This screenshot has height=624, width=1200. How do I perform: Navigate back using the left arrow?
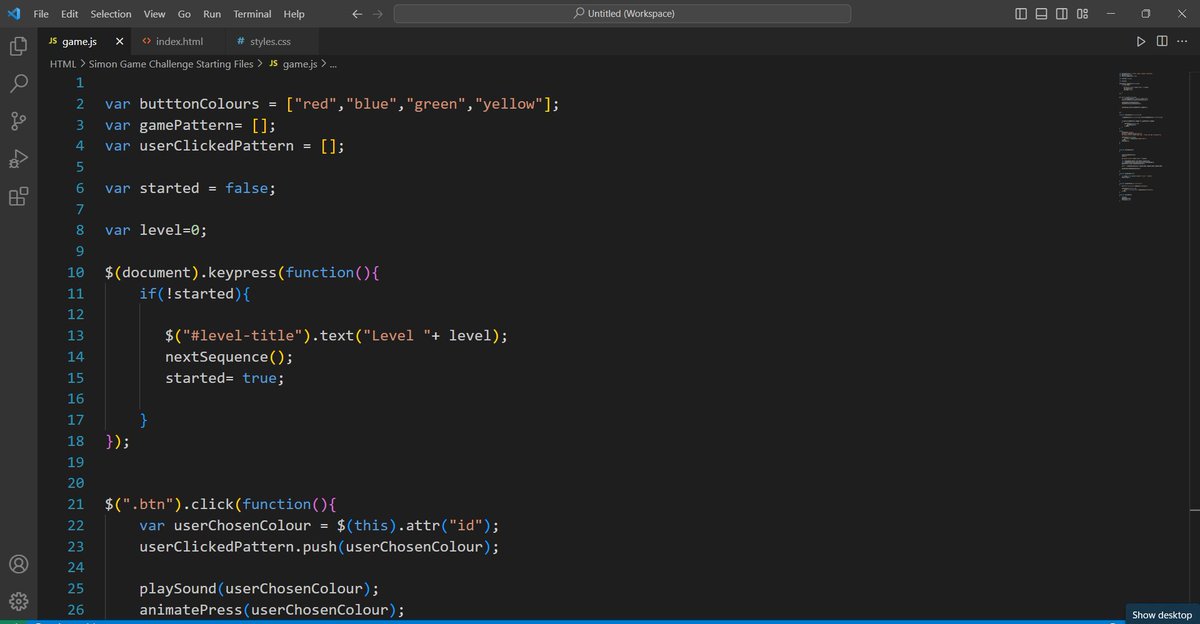click(356, 13)
